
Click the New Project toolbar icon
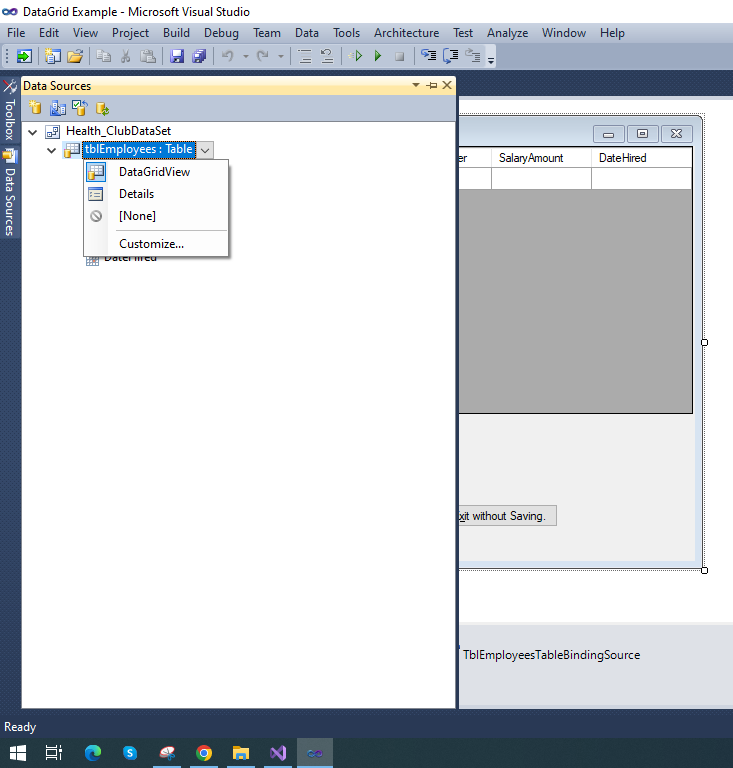pos(52,56)
